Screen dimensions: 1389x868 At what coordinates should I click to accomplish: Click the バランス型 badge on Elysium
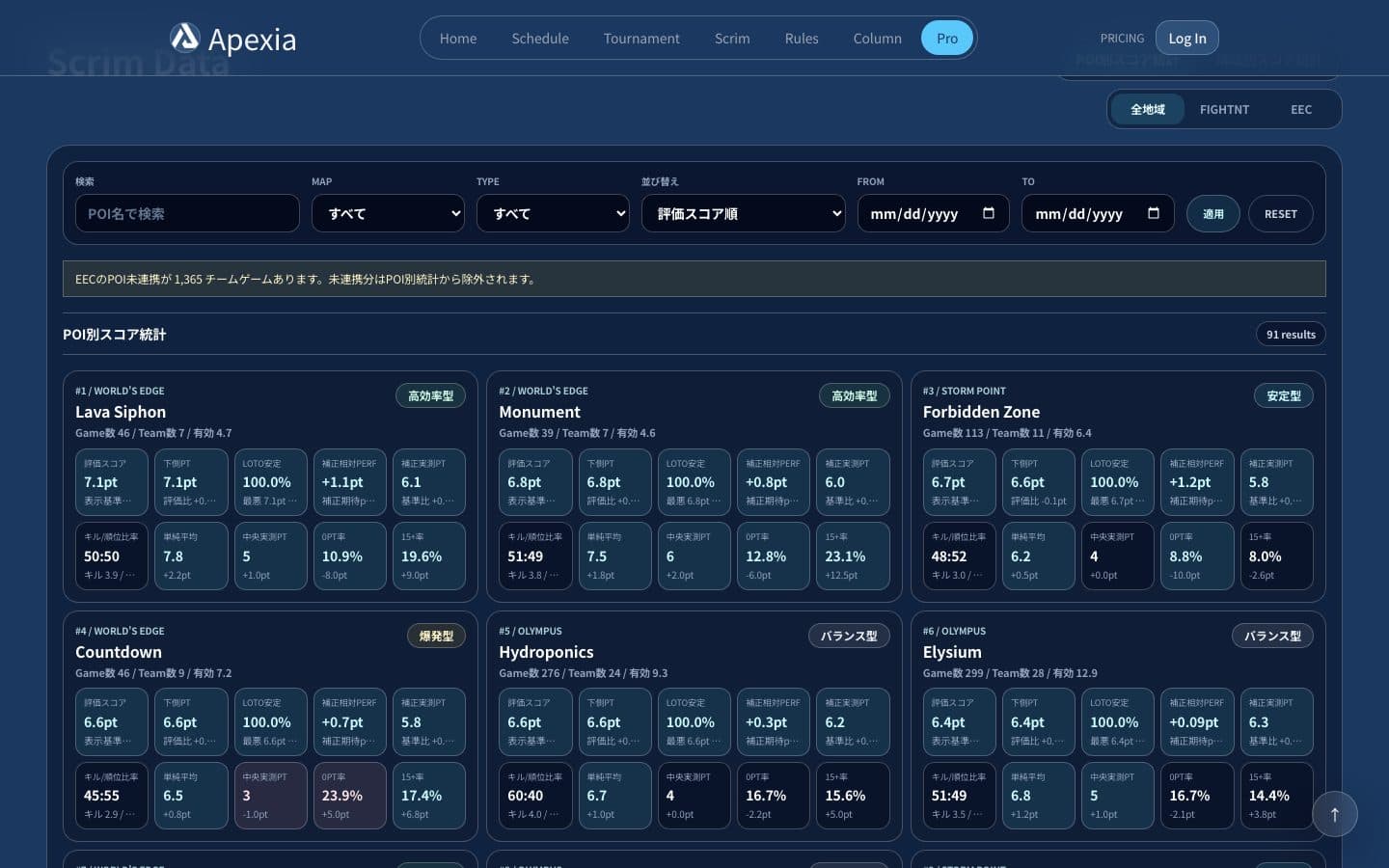tap(1272, 637)
